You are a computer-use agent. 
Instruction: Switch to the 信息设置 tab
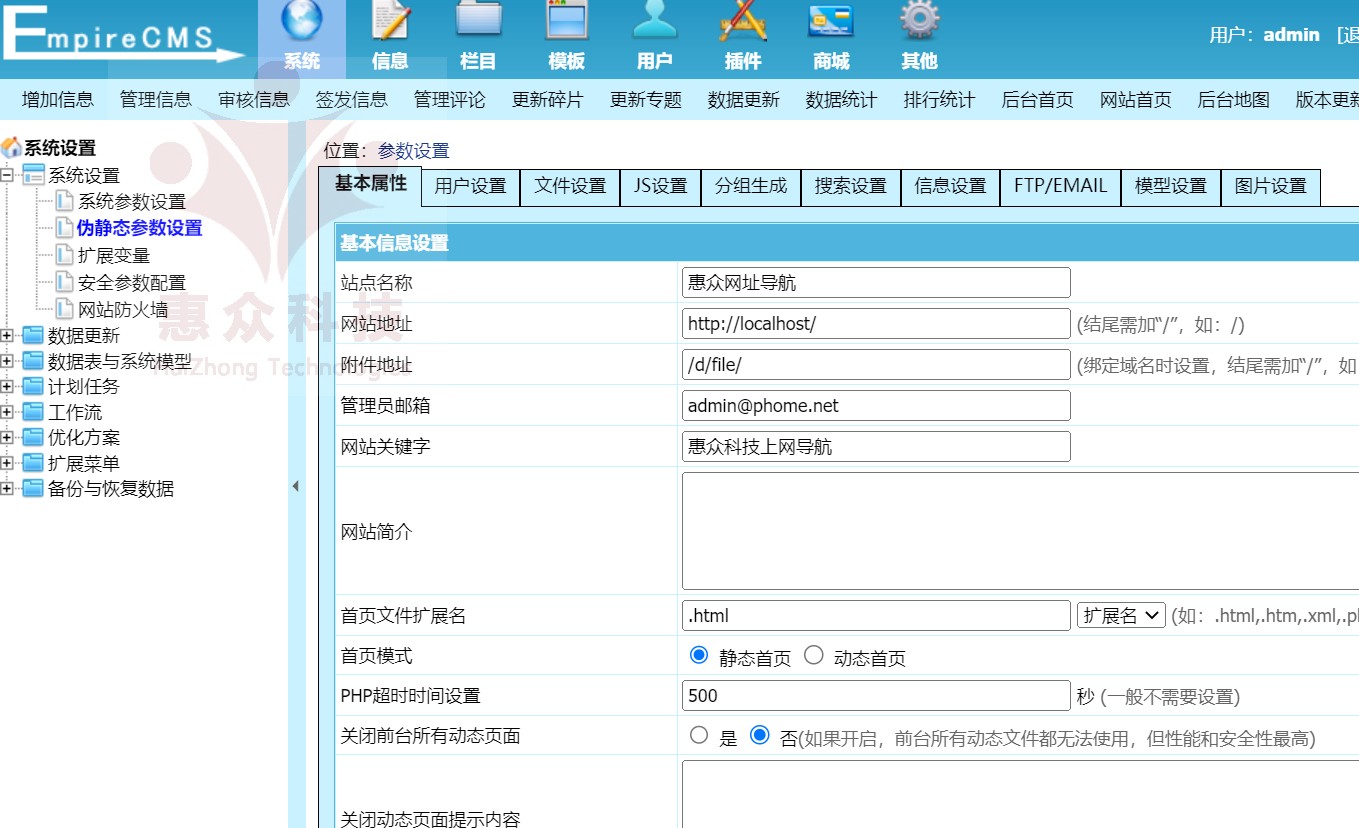tap(950, 187)
